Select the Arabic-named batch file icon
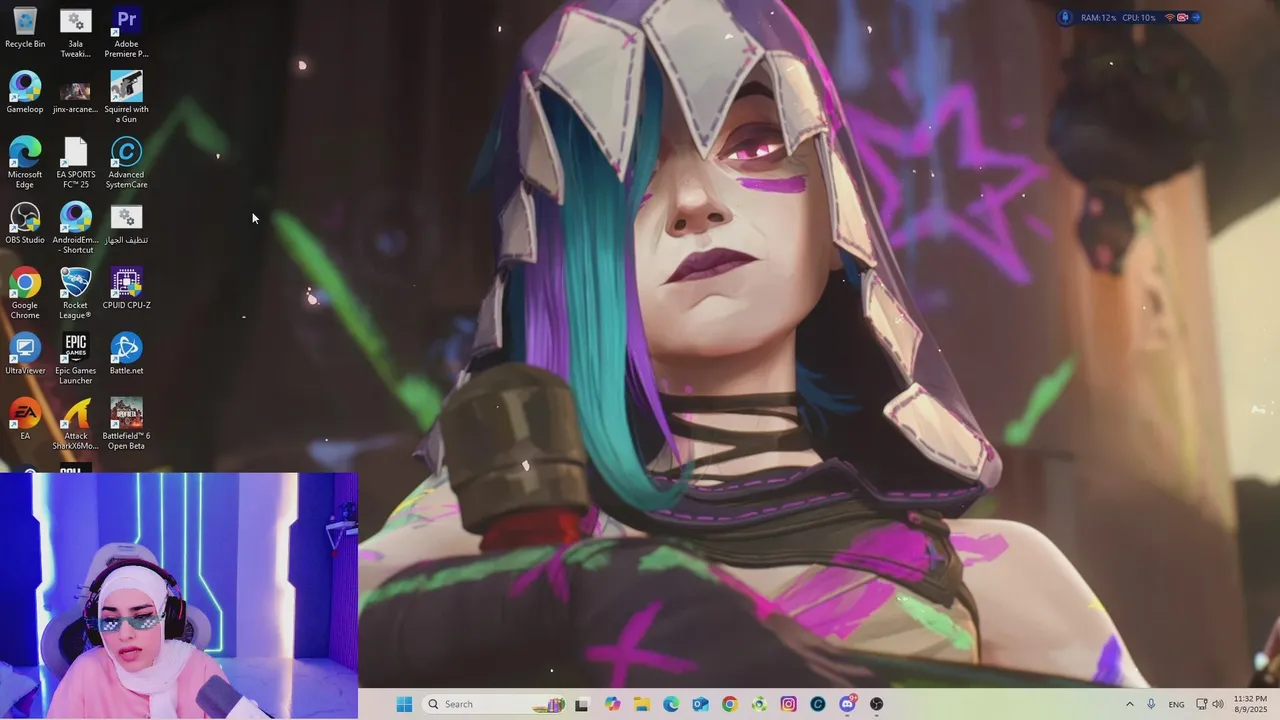Viewport: 1280px width, 720px height. point(126,224)
